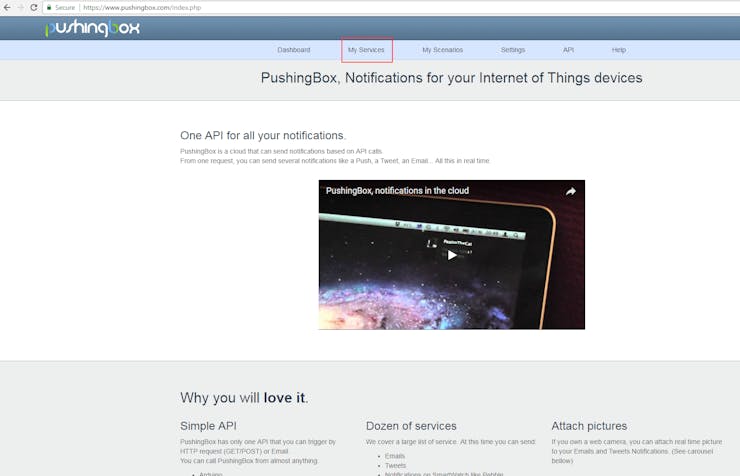Click the video title 'PushingBox, notifications in the cloud'

(397, 191)
